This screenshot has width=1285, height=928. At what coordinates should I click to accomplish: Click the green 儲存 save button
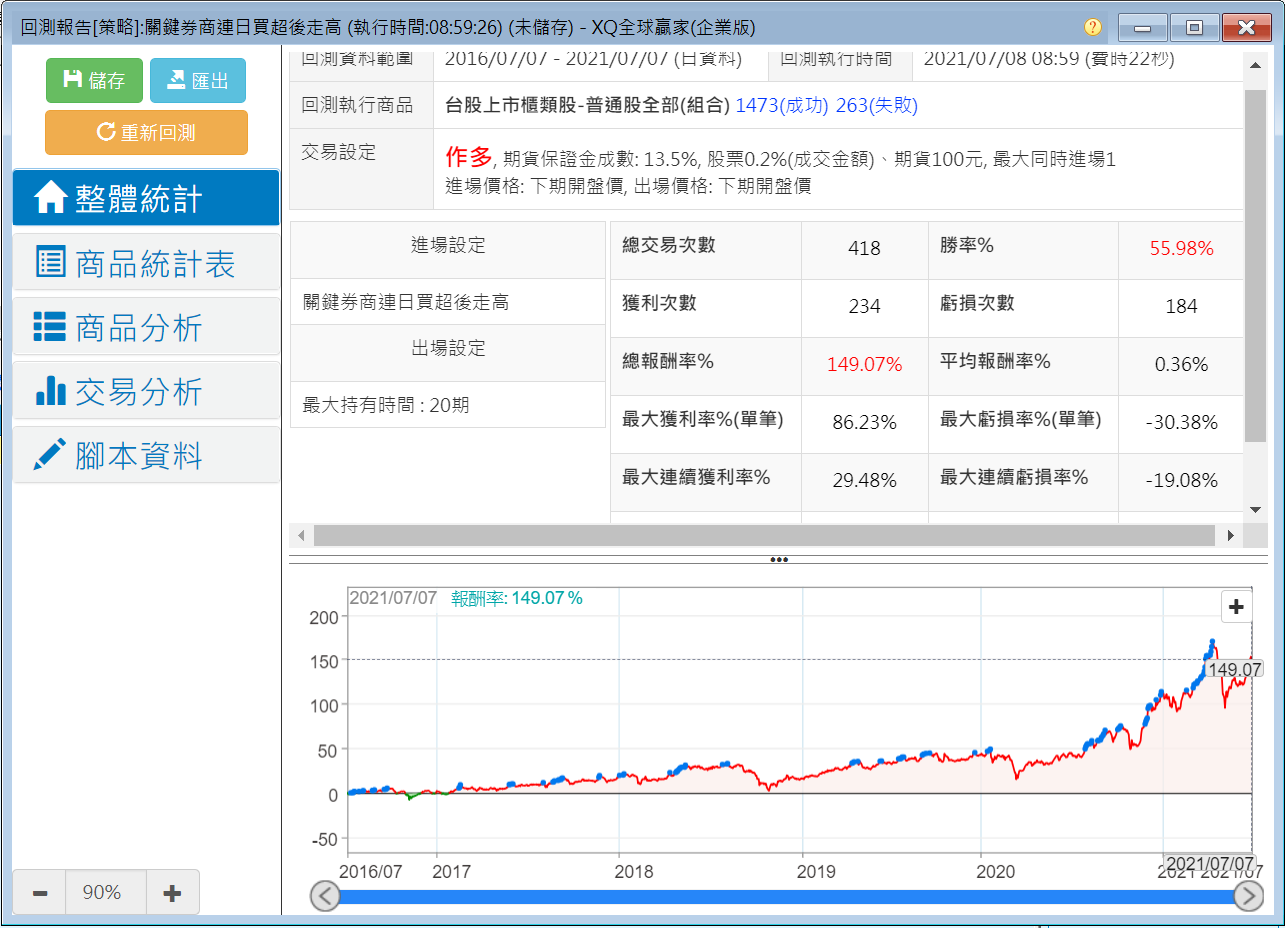(x=94, y=81)
